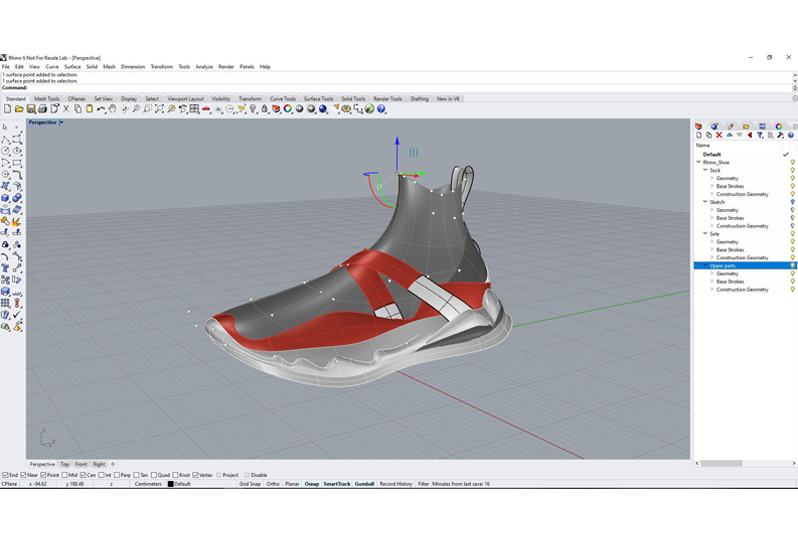
Task: Enable the Mid osnap checkbox
Action: click(x=64, y=475)
